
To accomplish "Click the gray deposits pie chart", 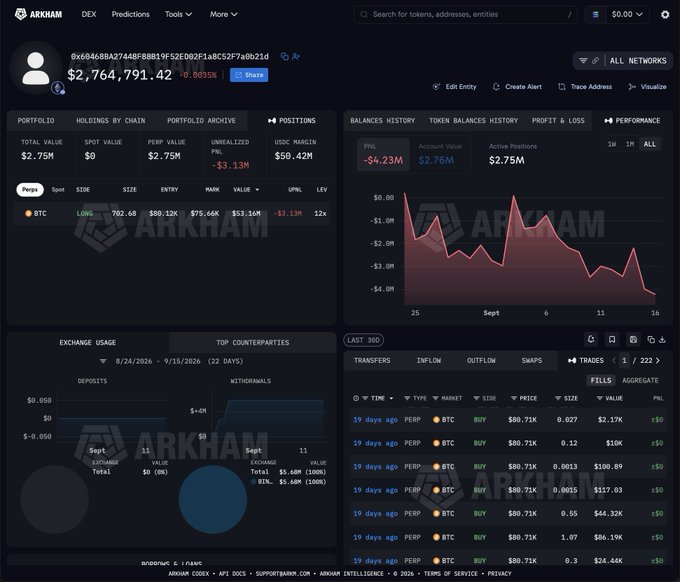I will (55, 500).
